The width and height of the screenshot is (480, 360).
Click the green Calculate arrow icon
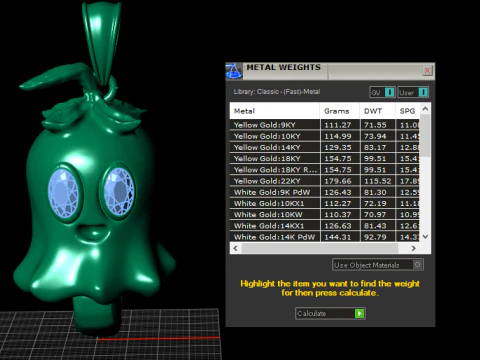click(359, 313)
